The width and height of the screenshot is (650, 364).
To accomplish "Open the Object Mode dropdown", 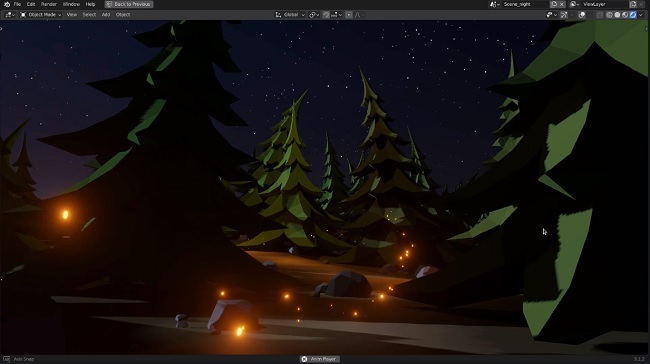I will [41, 15].
